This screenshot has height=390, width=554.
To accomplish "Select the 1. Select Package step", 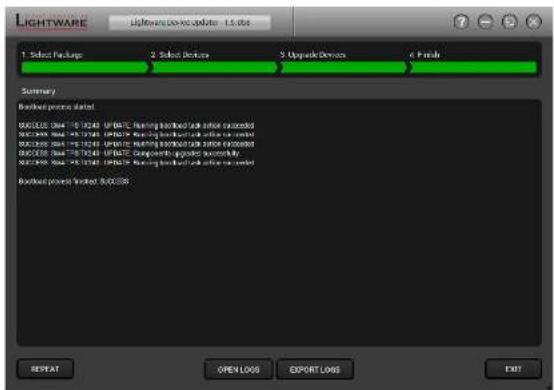I will pyautogui.click(x=52, y=55).
